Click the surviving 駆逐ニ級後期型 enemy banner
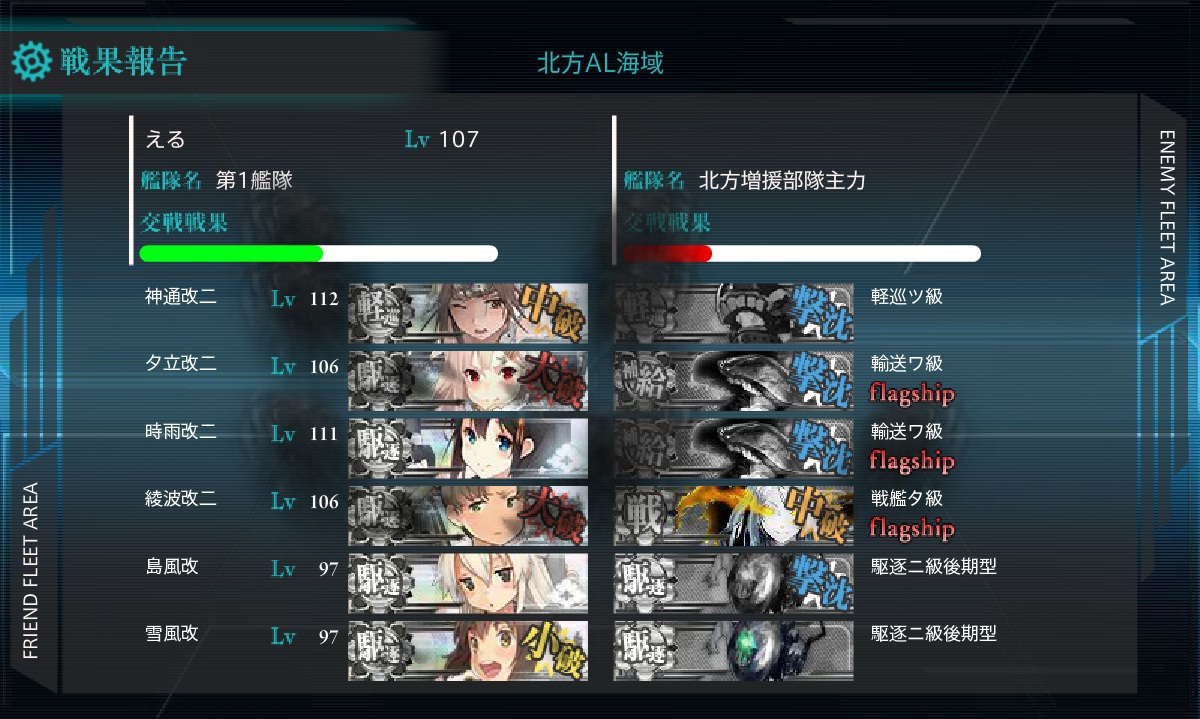1200x719 pixels. pyautogui.click(x=734, y=651)
